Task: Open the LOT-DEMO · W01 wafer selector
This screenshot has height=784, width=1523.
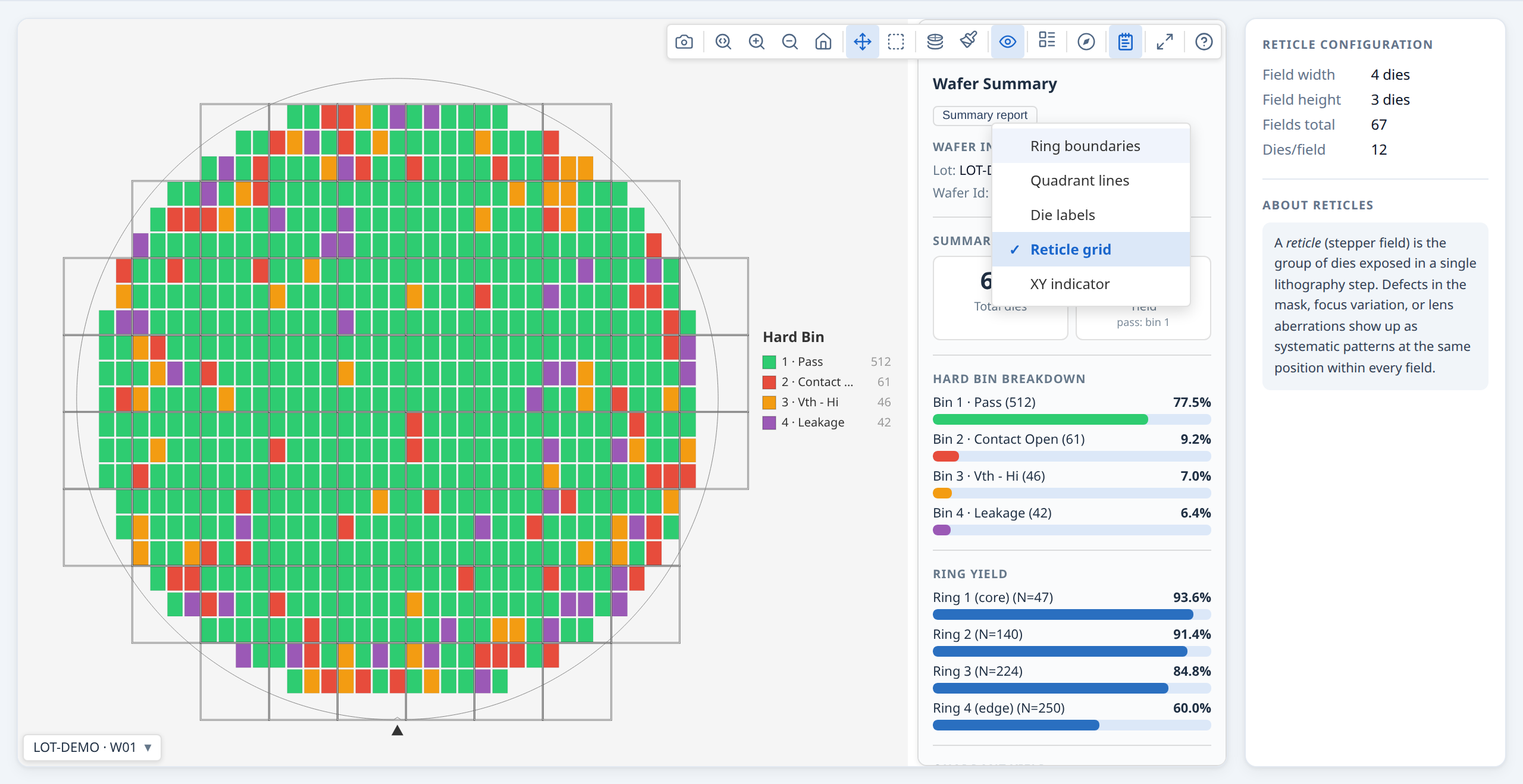Action: 92,747
